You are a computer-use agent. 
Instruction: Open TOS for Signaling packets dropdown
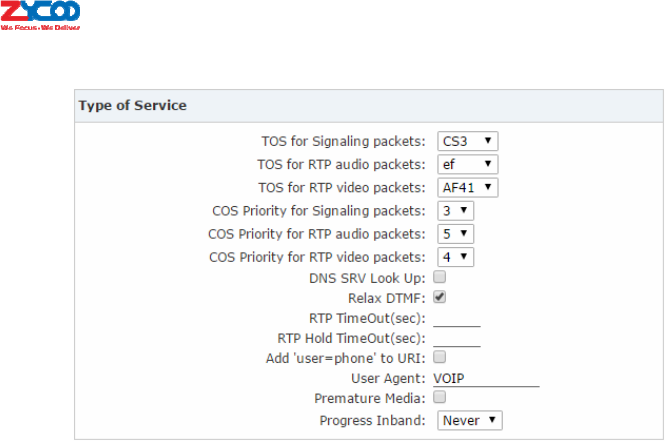click(x=468, y=141)
